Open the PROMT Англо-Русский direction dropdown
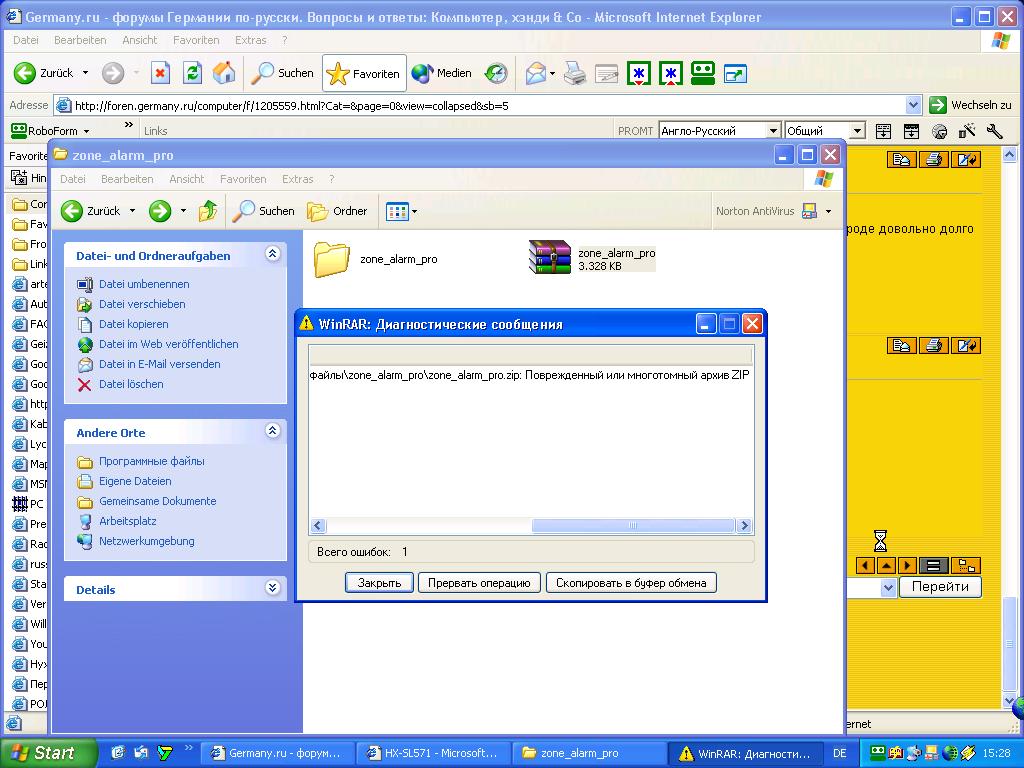 coord(773,131)
